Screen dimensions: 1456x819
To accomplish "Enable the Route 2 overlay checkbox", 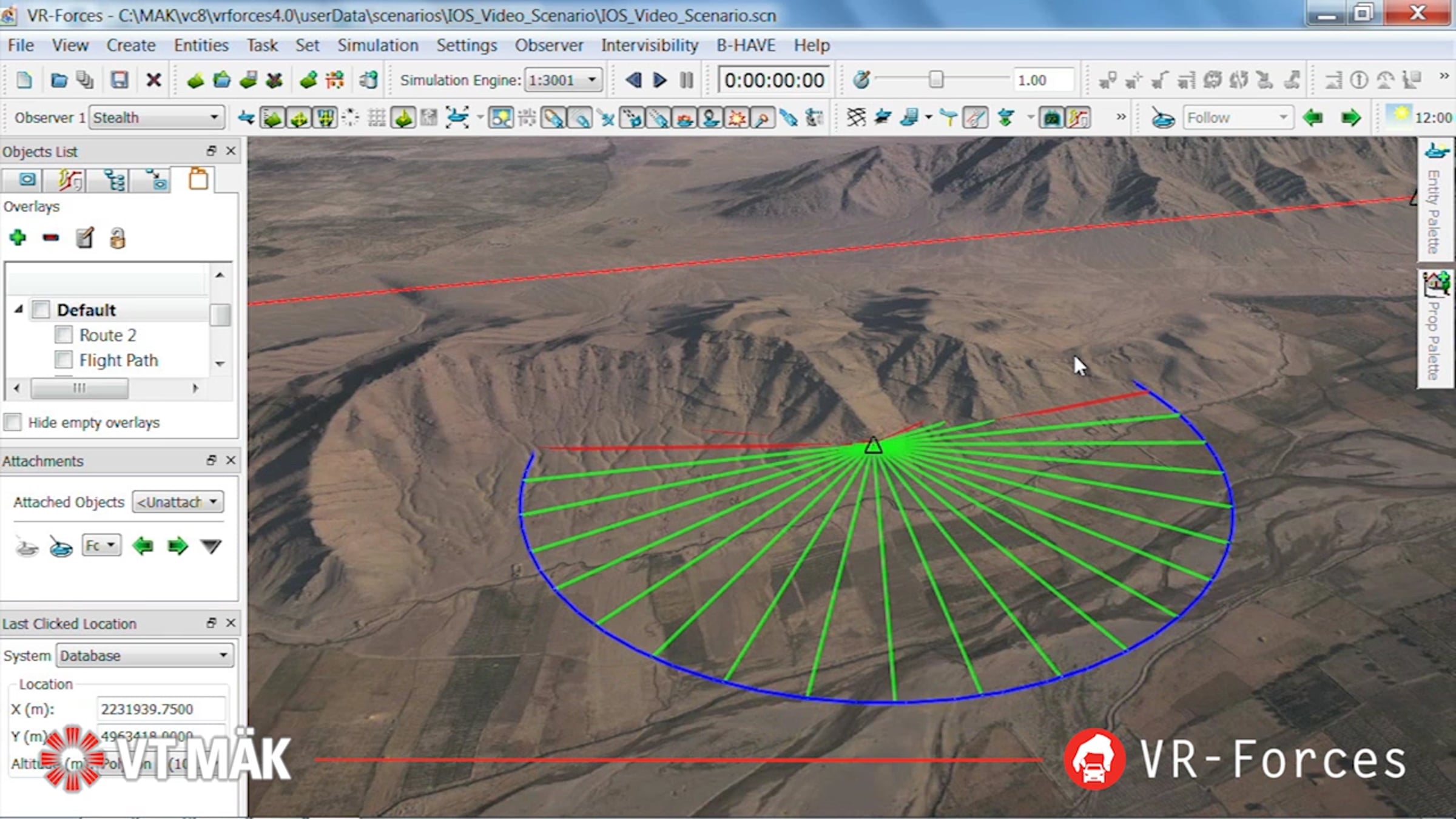I will [x=64, y=335].
